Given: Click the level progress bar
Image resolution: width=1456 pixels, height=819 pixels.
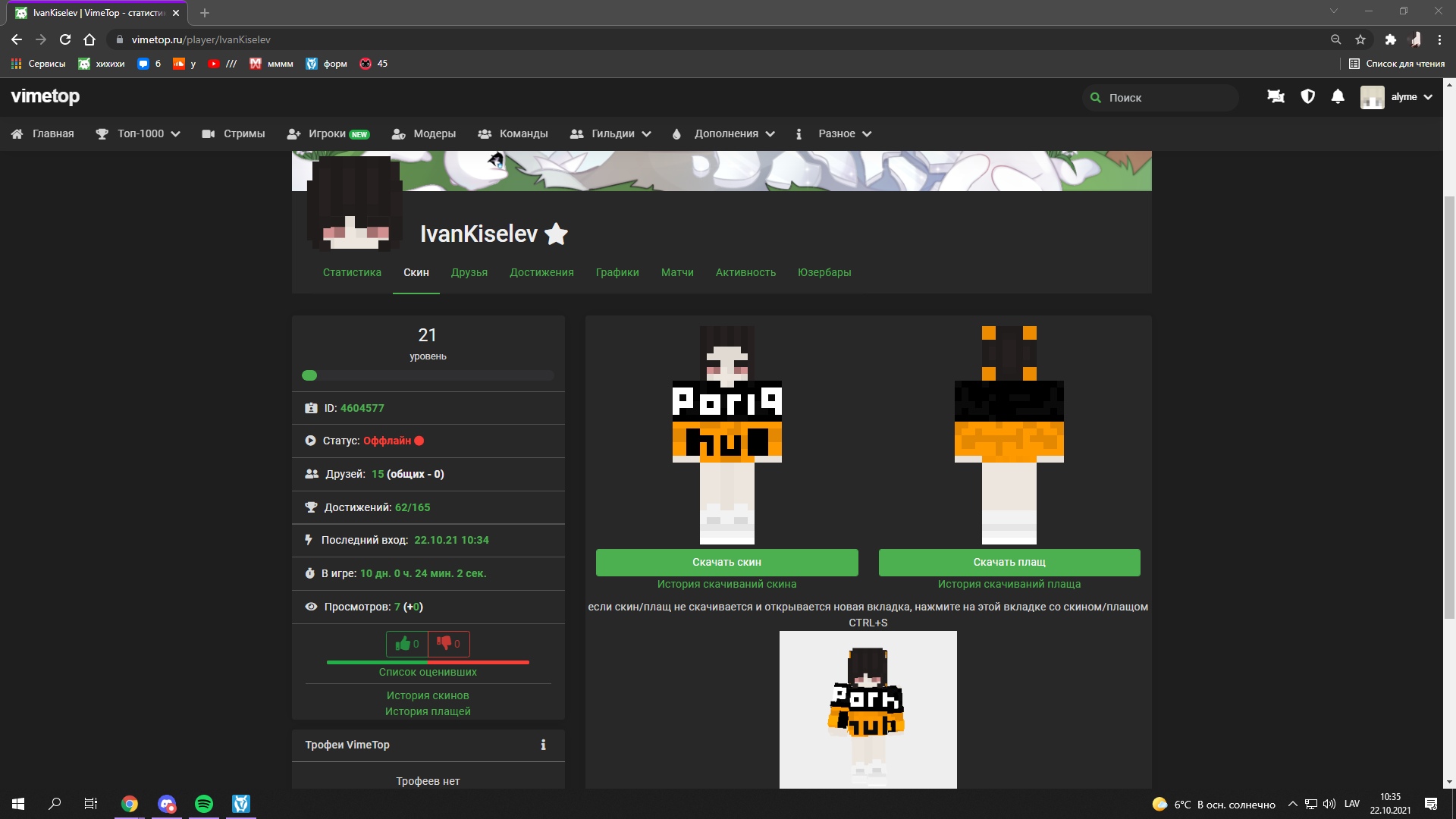Looking at the screenshot, I should click(x=428, y=375).
